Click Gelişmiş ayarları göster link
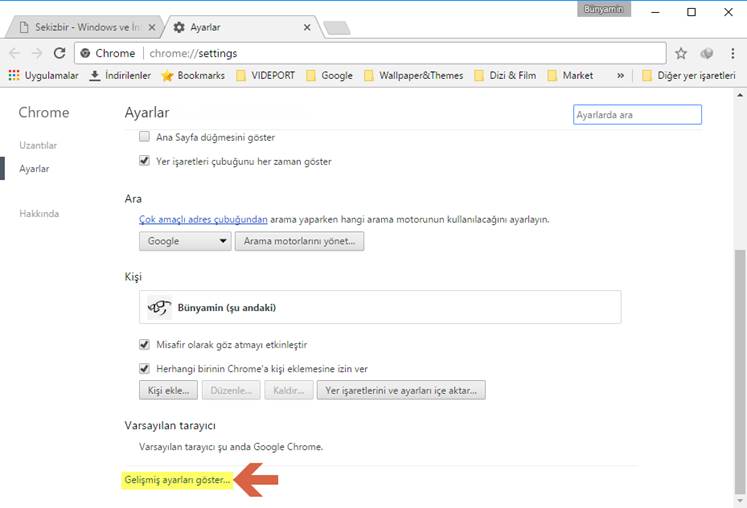 (177, 480)
